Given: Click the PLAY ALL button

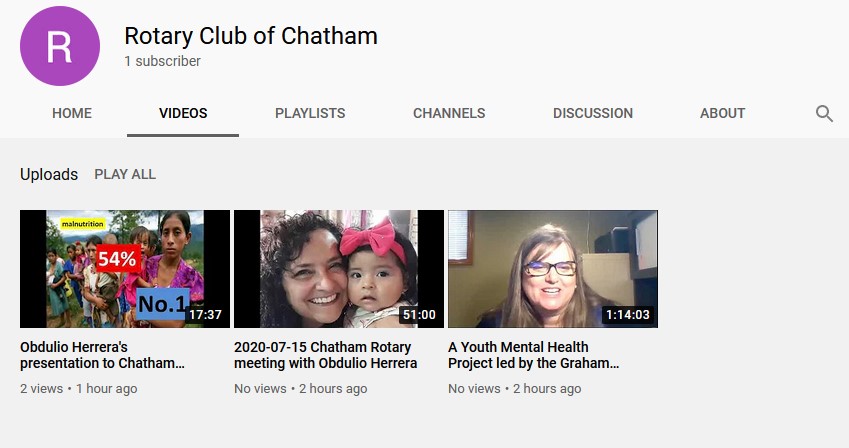Looking at the screenshot, I should pyautogui.click(x=125, y=174).
